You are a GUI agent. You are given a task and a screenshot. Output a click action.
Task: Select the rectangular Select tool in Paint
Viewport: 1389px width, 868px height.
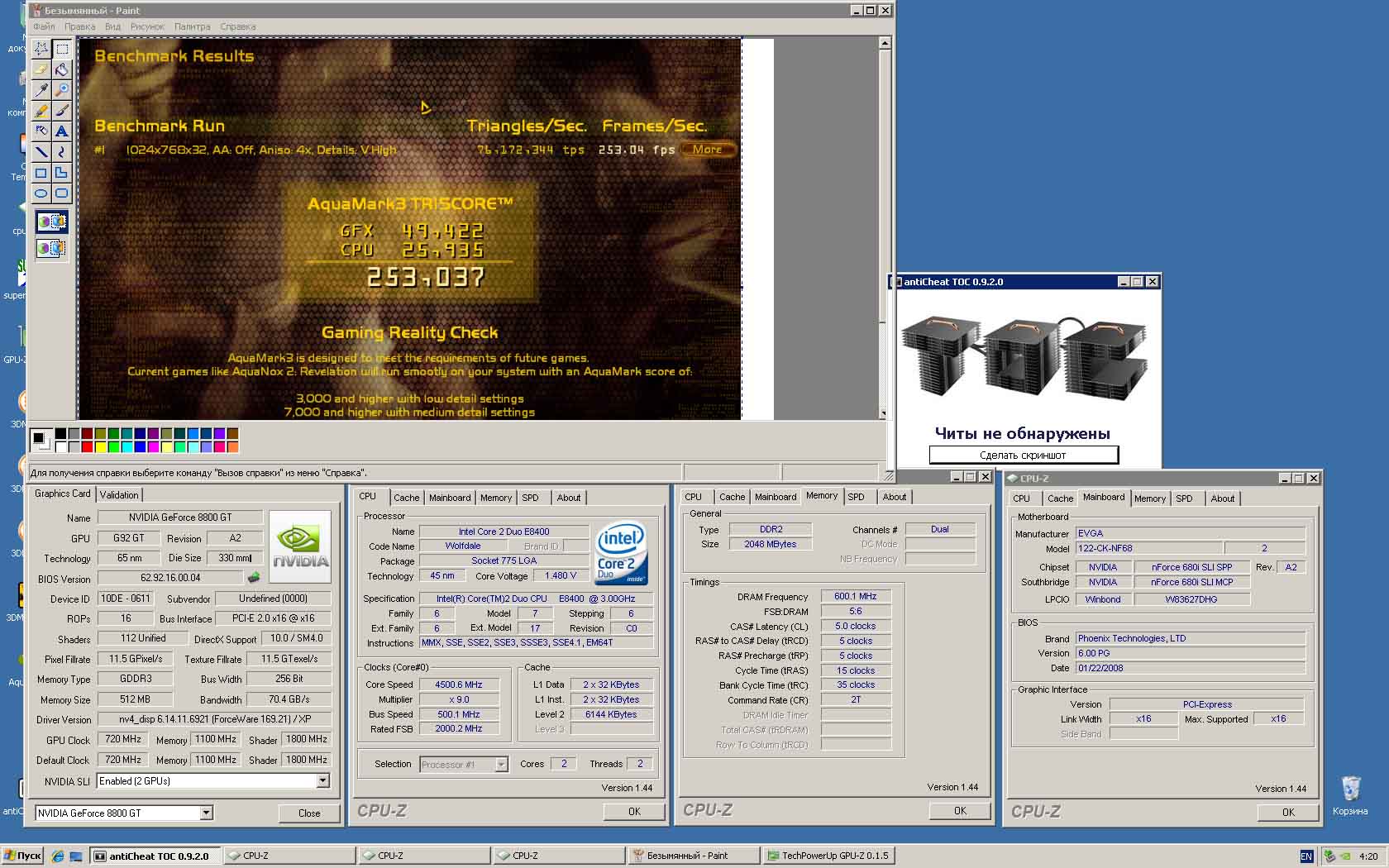pos(62,49)
